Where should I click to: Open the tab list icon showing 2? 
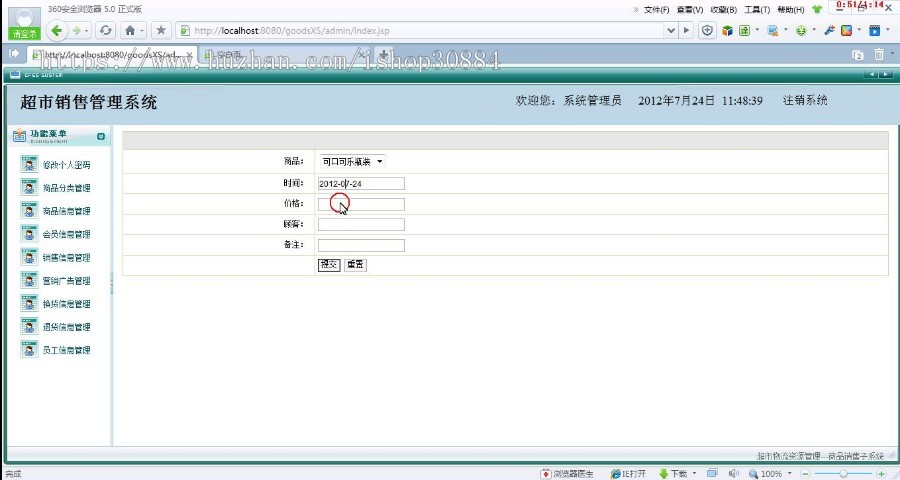[x=858, y=55]
